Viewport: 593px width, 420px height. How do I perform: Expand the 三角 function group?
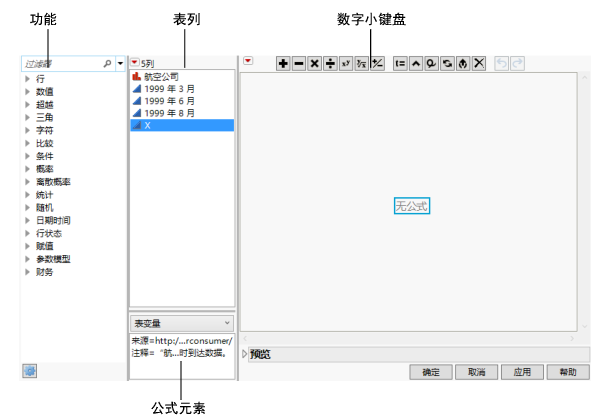(x=27, y=117)
